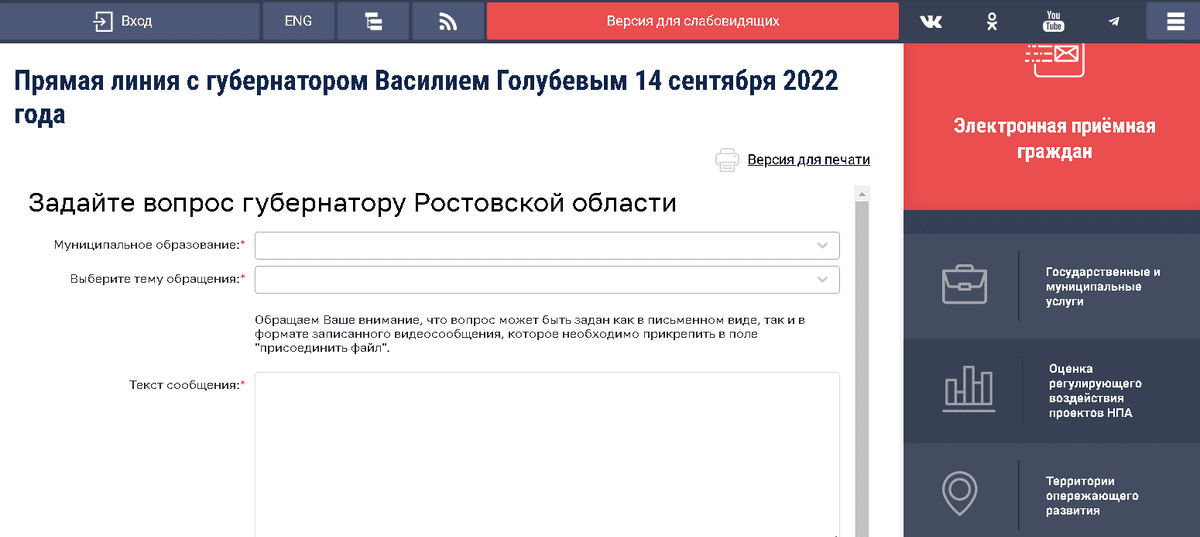
Task: Open the Версия для печати link
Action: (x=808, y=160)
